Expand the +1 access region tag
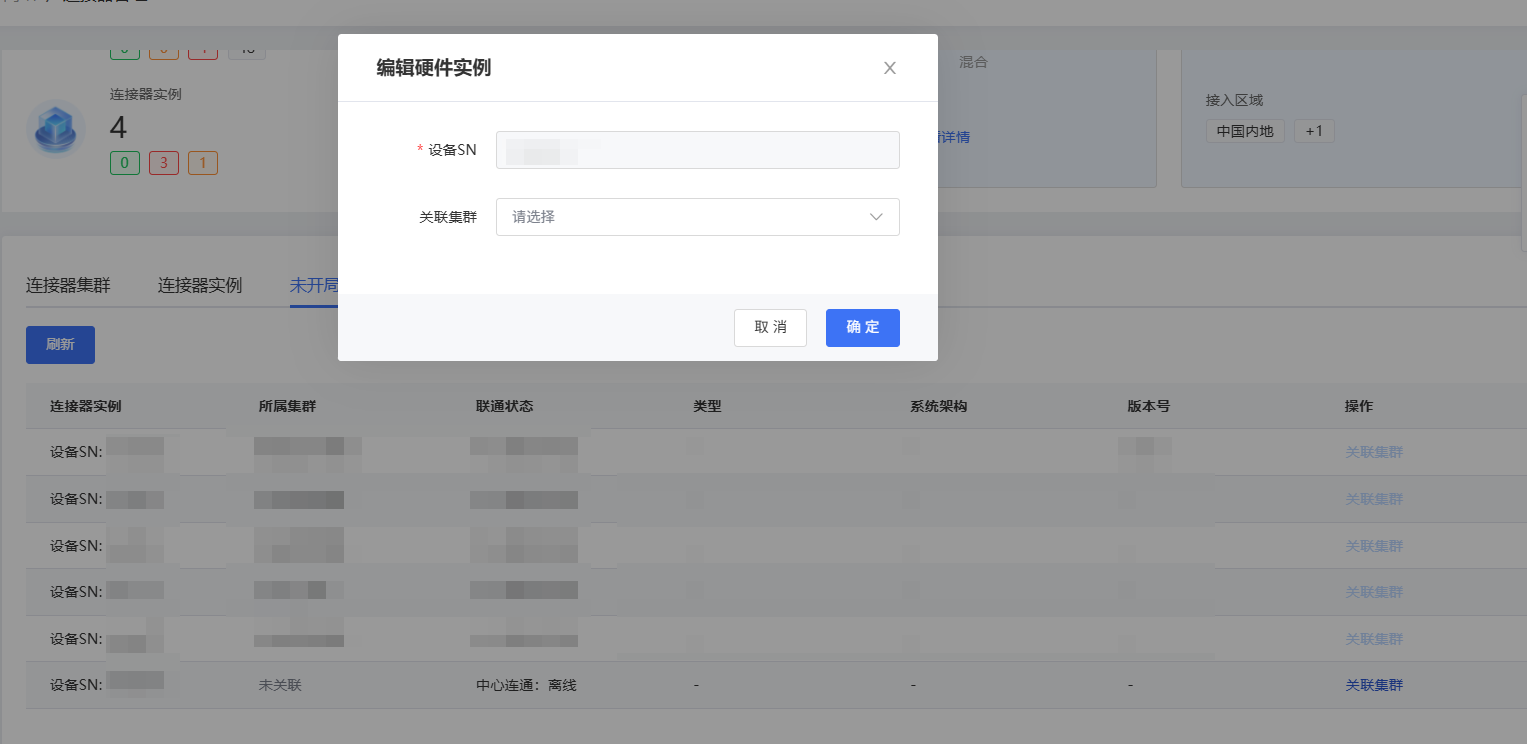 pos(1314,131)
